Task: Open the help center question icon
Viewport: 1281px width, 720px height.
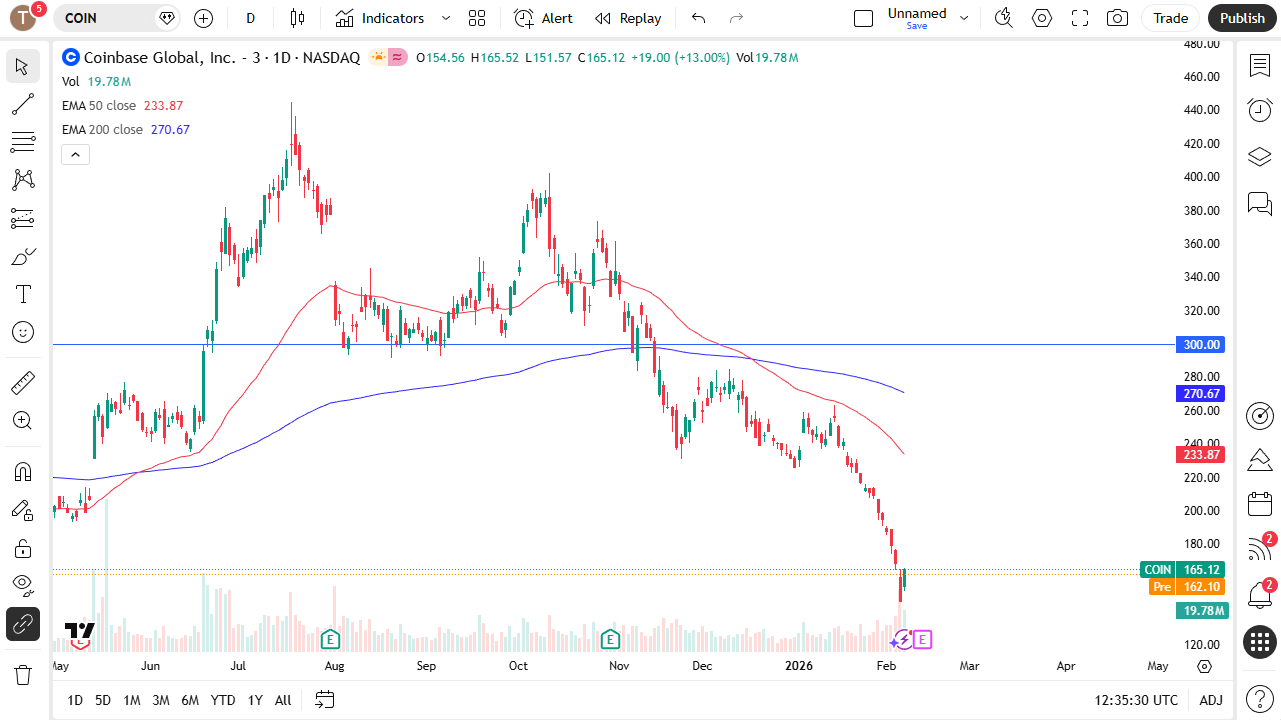Action: click(x=1260, y=698)
